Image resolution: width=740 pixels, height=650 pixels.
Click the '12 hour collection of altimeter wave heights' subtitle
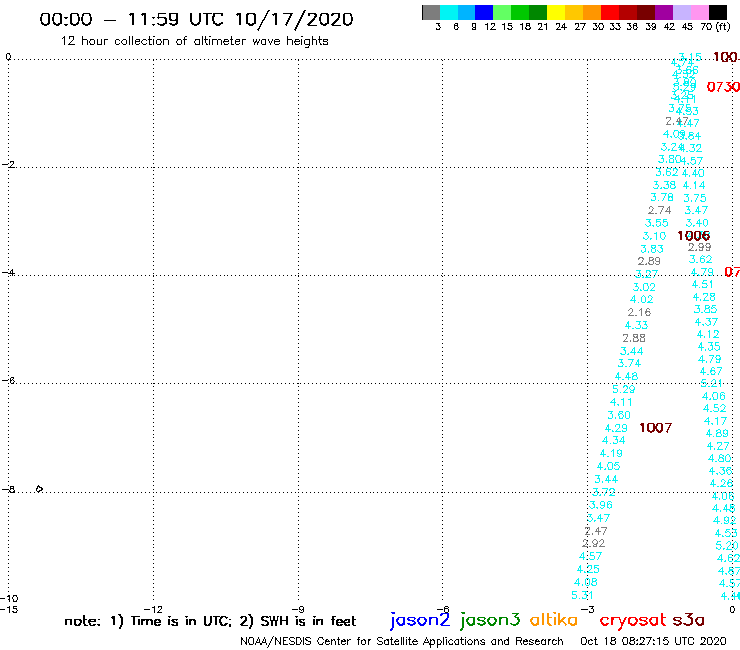click(194, 41)
